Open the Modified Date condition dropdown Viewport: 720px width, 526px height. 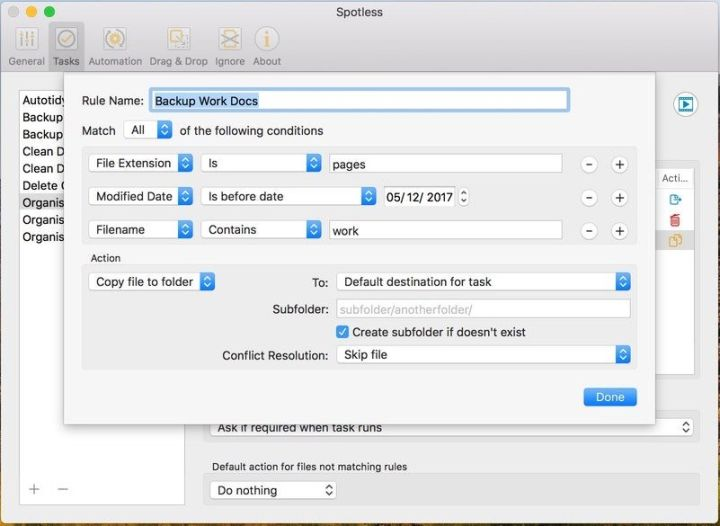click(141, 196)
